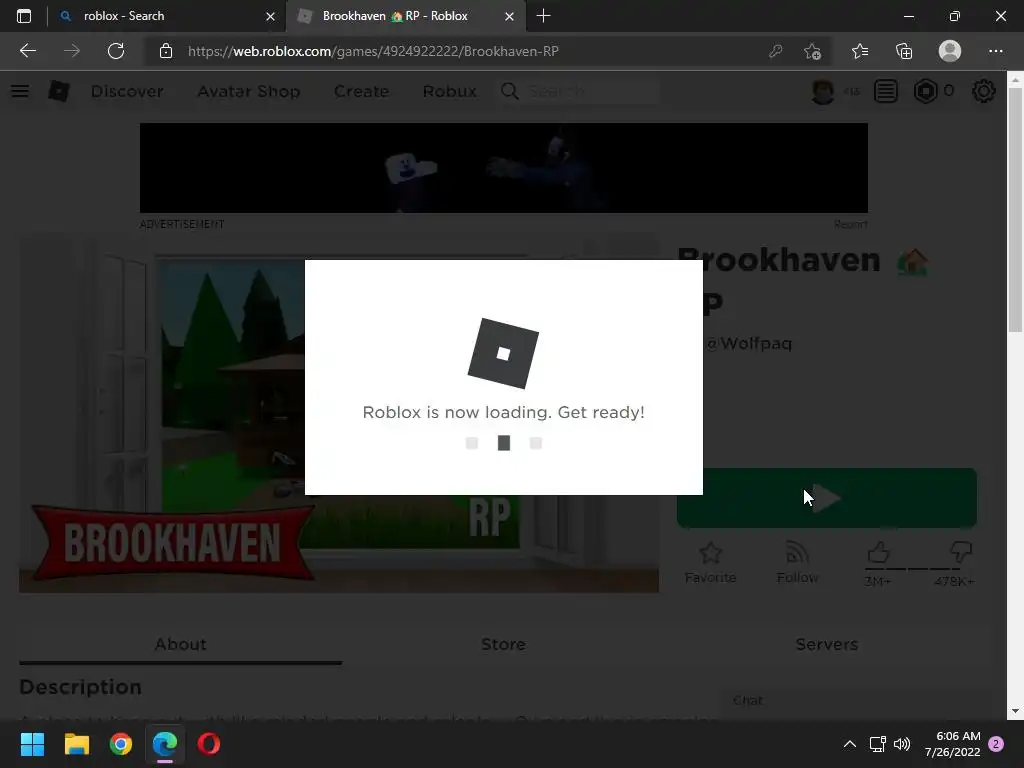Launch File Explorer from taskbar
Viewport: 1024px width, 768px height.
tap(76, 744)
